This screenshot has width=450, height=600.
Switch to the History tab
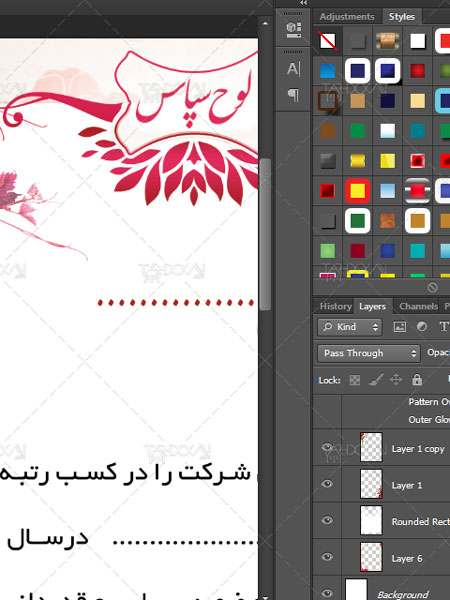point(336,306)
